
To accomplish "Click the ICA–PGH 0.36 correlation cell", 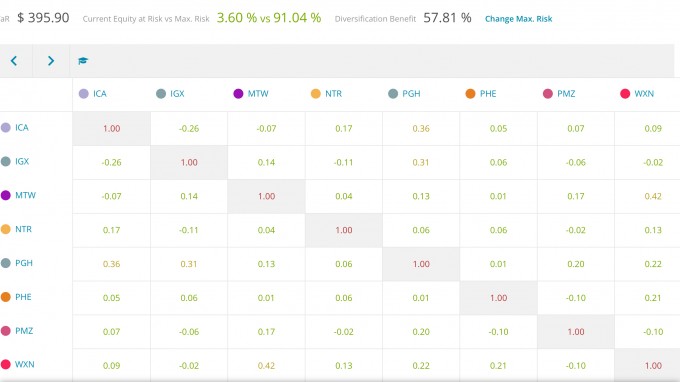I will pyautogui.click(x=421, y=129).
